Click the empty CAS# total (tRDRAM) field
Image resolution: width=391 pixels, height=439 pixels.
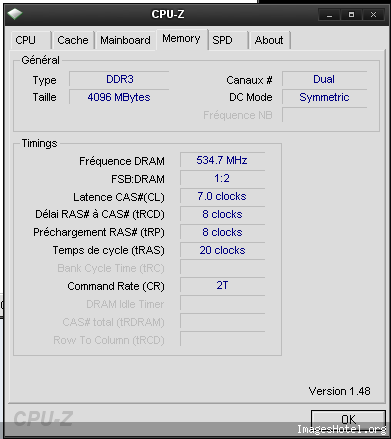click(222, 322)
